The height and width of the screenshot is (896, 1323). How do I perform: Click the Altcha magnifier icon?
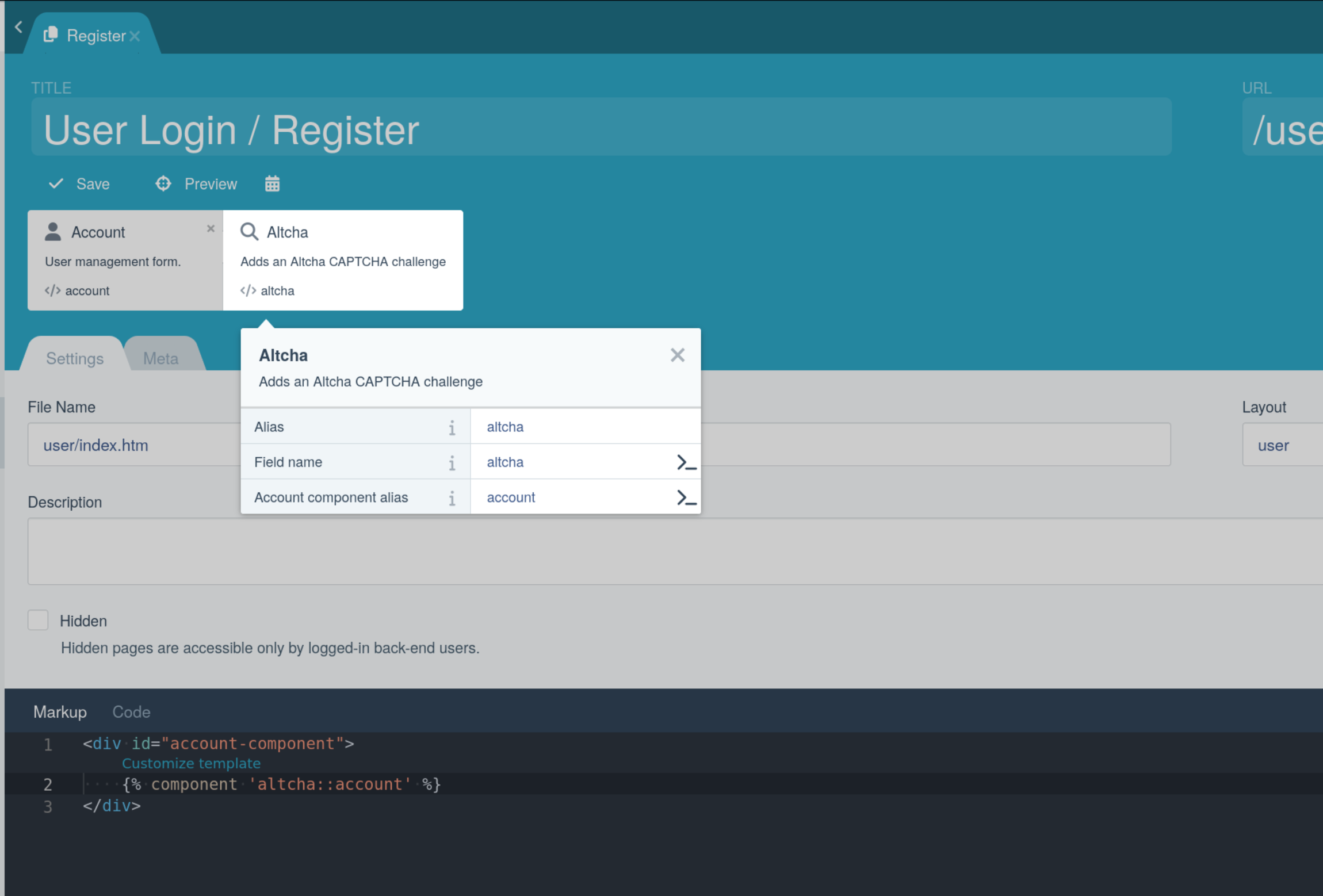coord(249,231)
